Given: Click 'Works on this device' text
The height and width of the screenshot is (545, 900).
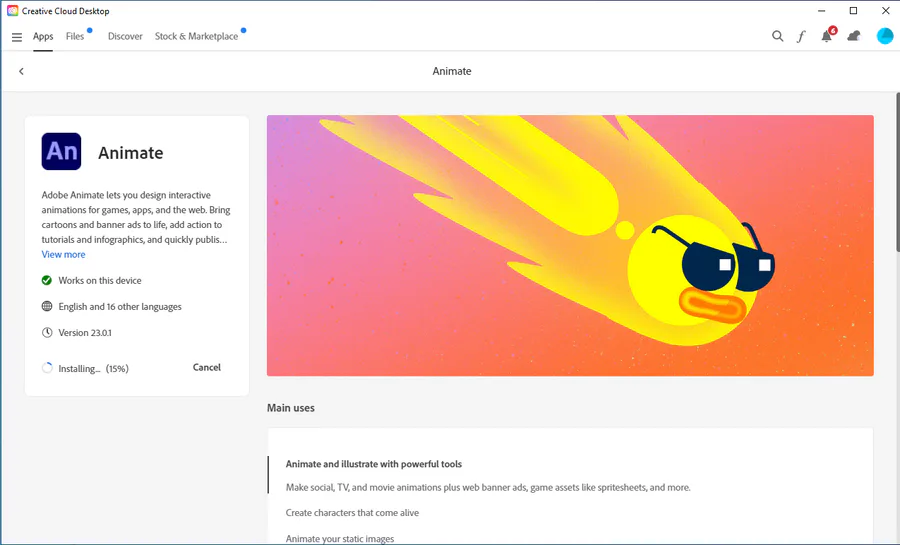Looking at the screenshot, I should (x=100, y=281).
